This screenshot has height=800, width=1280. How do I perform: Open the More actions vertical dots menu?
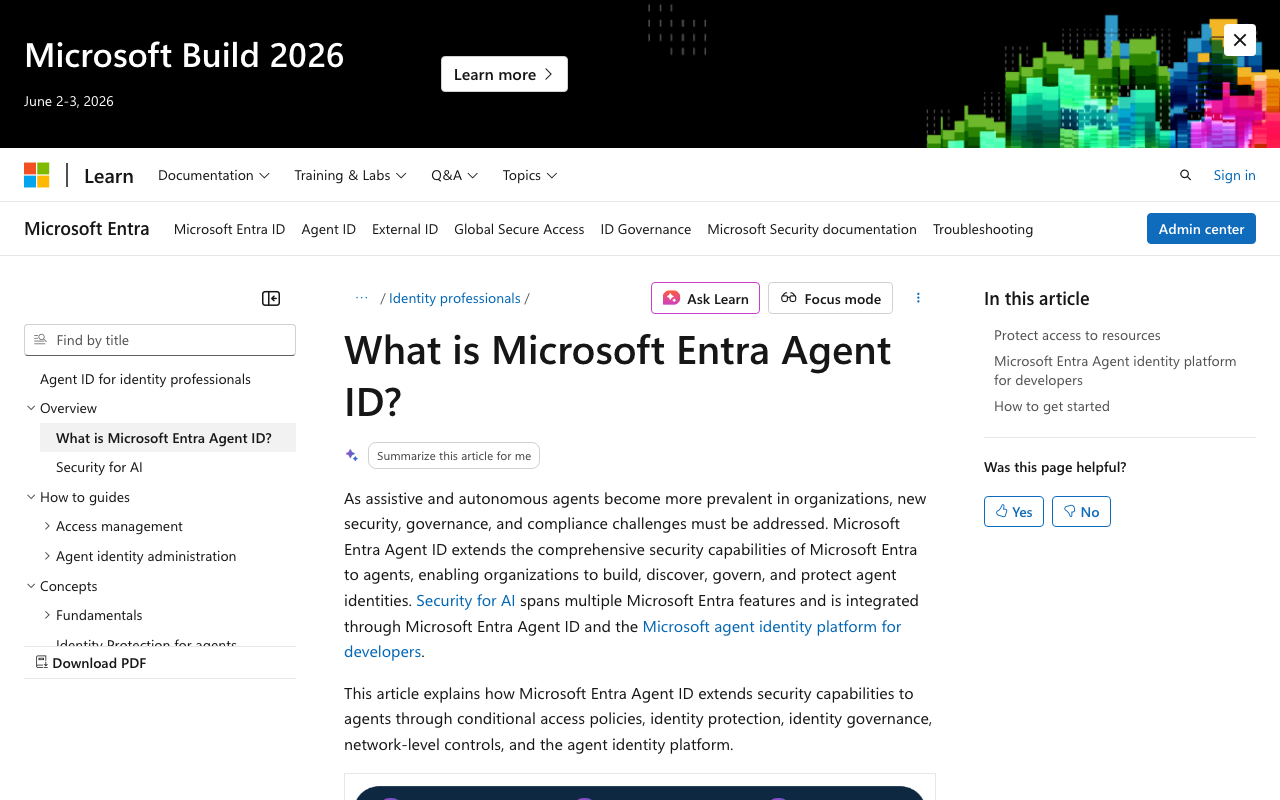[918, 298]
